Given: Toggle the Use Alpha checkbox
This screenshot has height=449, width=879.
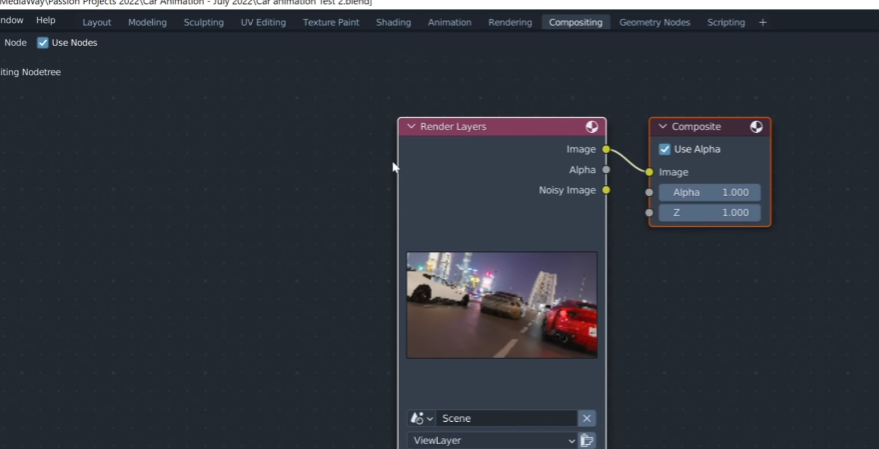Looking at the screenshot, I should 665,149.
